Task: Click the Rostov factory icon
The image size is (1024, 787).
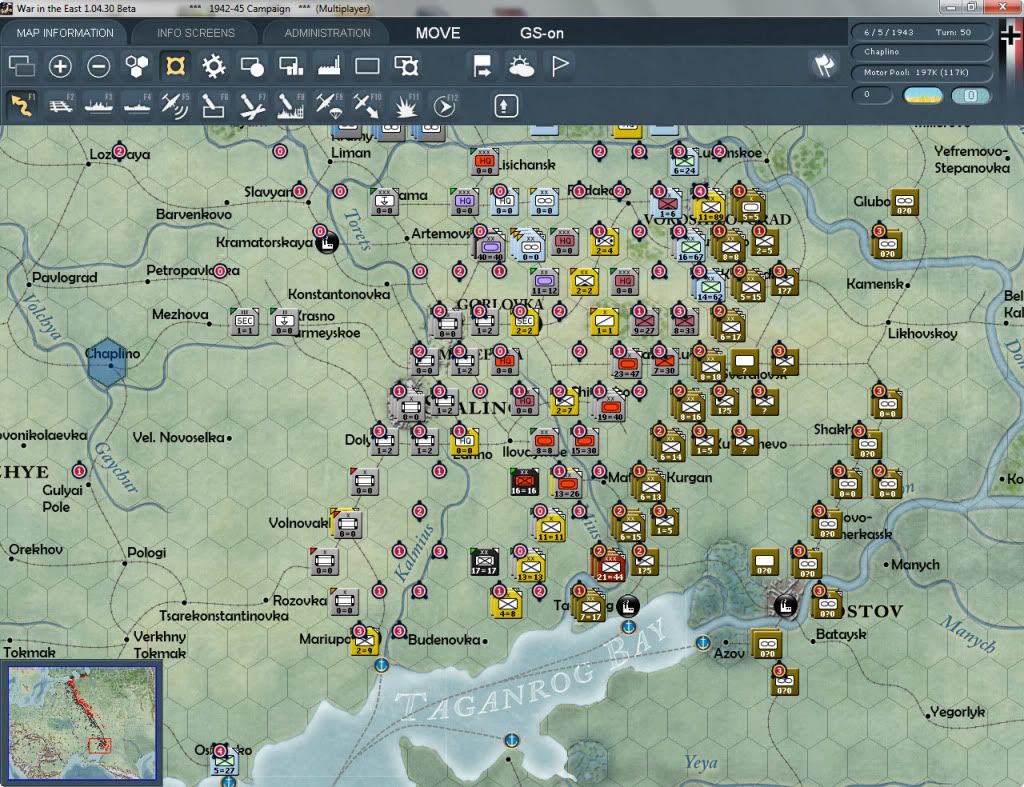Action: point(786,606)
